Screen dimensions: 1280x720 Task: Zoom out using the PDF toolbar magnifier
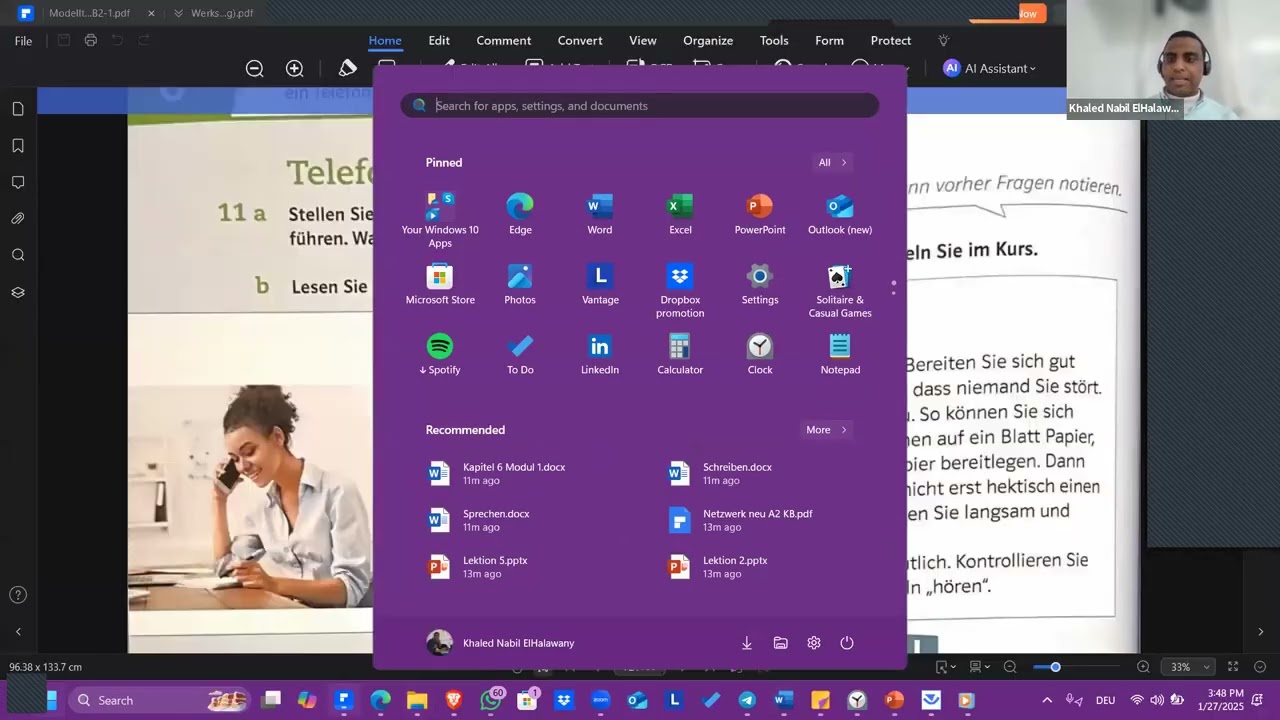click(255, 68)
